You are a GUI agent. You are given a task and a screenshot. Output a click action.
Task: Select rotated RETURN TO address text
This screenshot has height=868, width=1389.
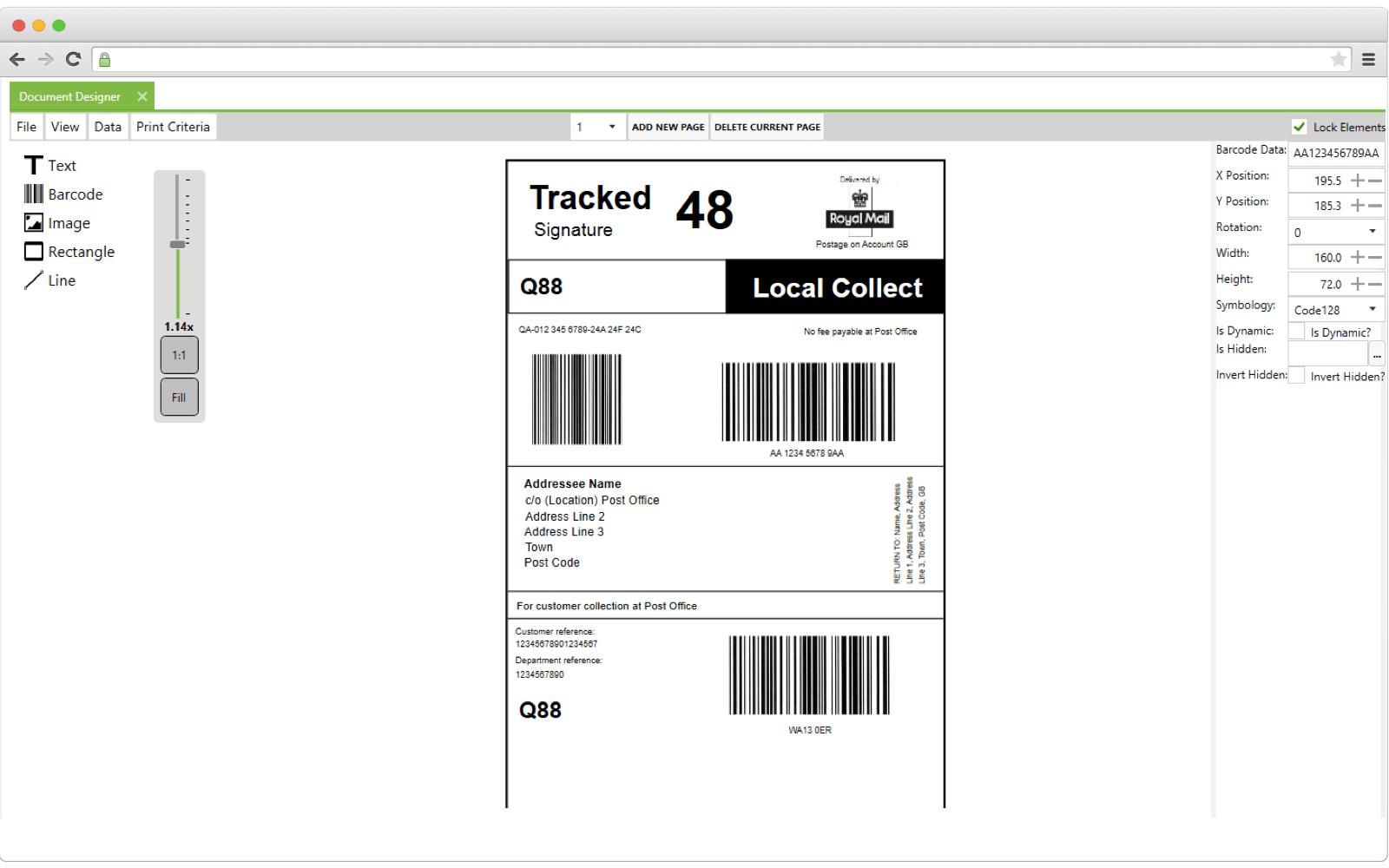point(910,530)
